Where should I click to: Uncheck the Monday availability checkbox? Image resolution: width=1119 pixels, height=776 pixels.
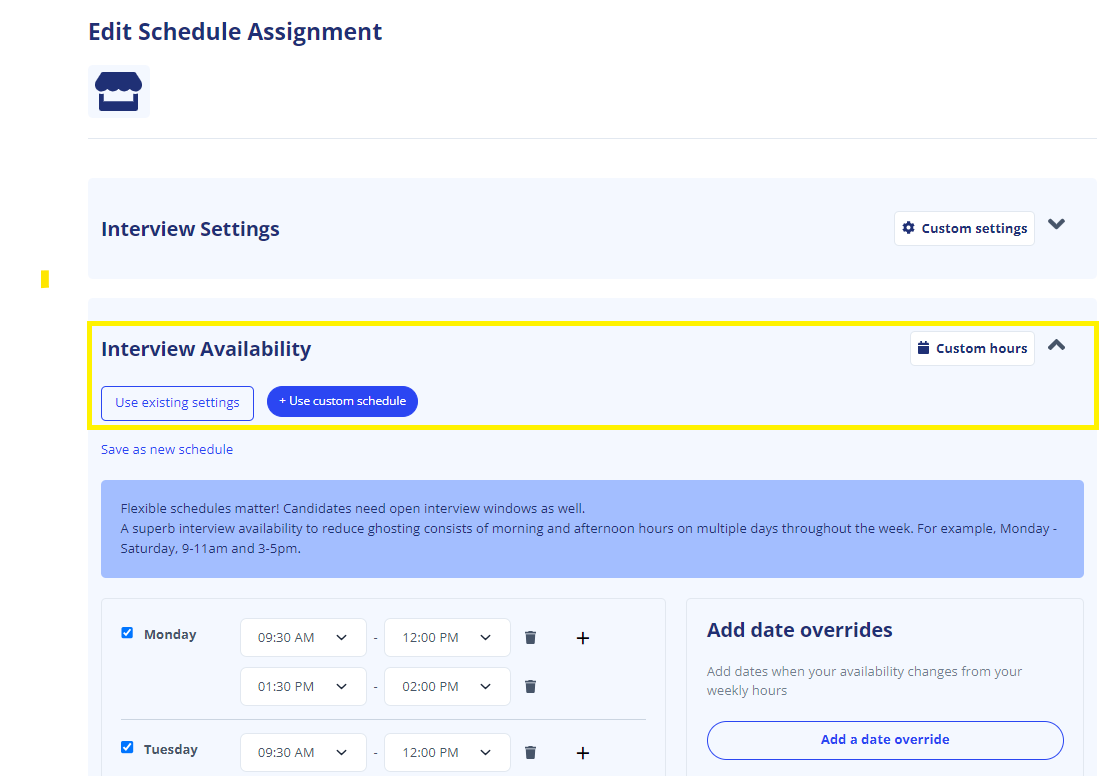(127, 632)
